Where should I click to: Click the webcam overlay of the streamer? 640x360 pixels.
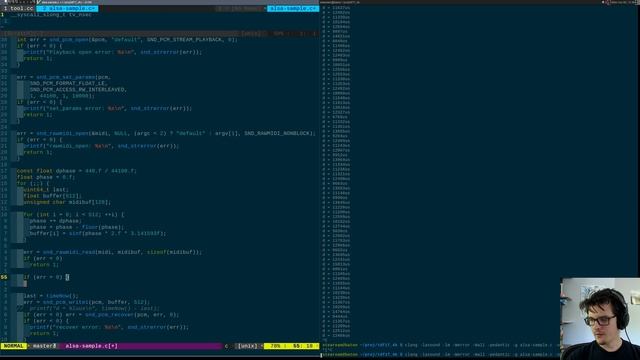600,319
